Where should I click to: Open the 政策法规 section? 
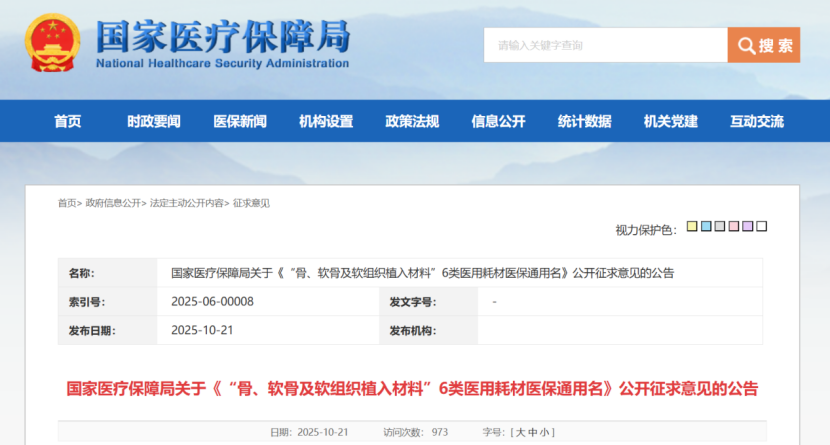coord(412,121)
